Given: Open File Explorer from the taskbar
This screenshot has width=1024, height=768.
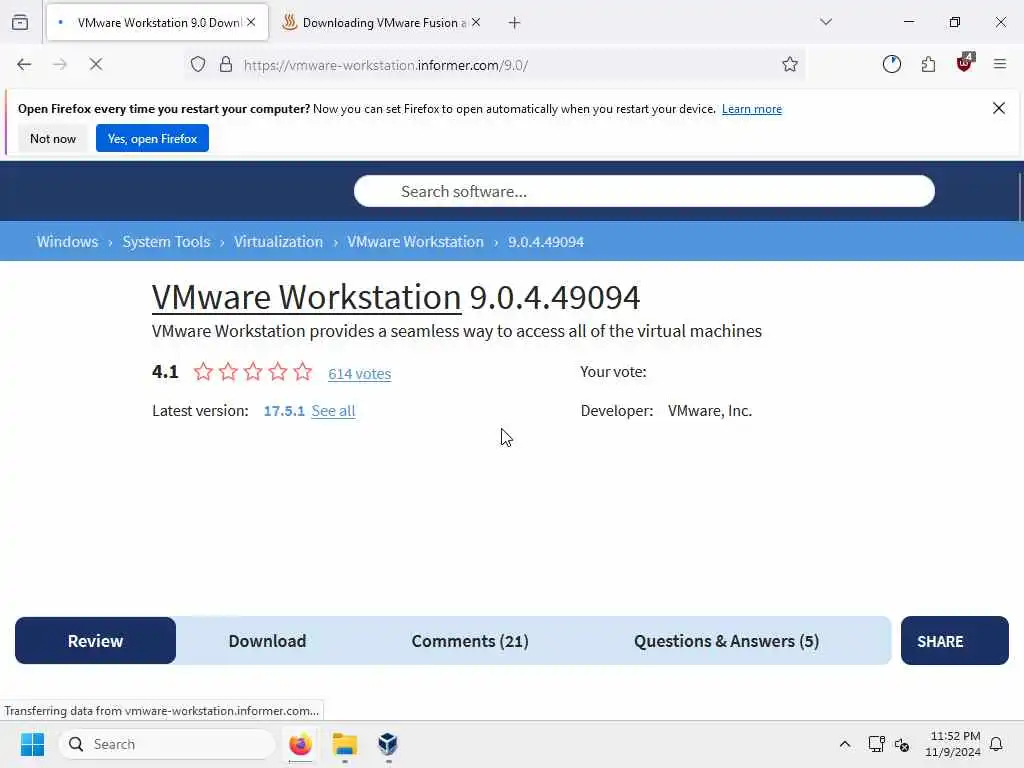Looking at the screenshot, I should click(345, 744).
